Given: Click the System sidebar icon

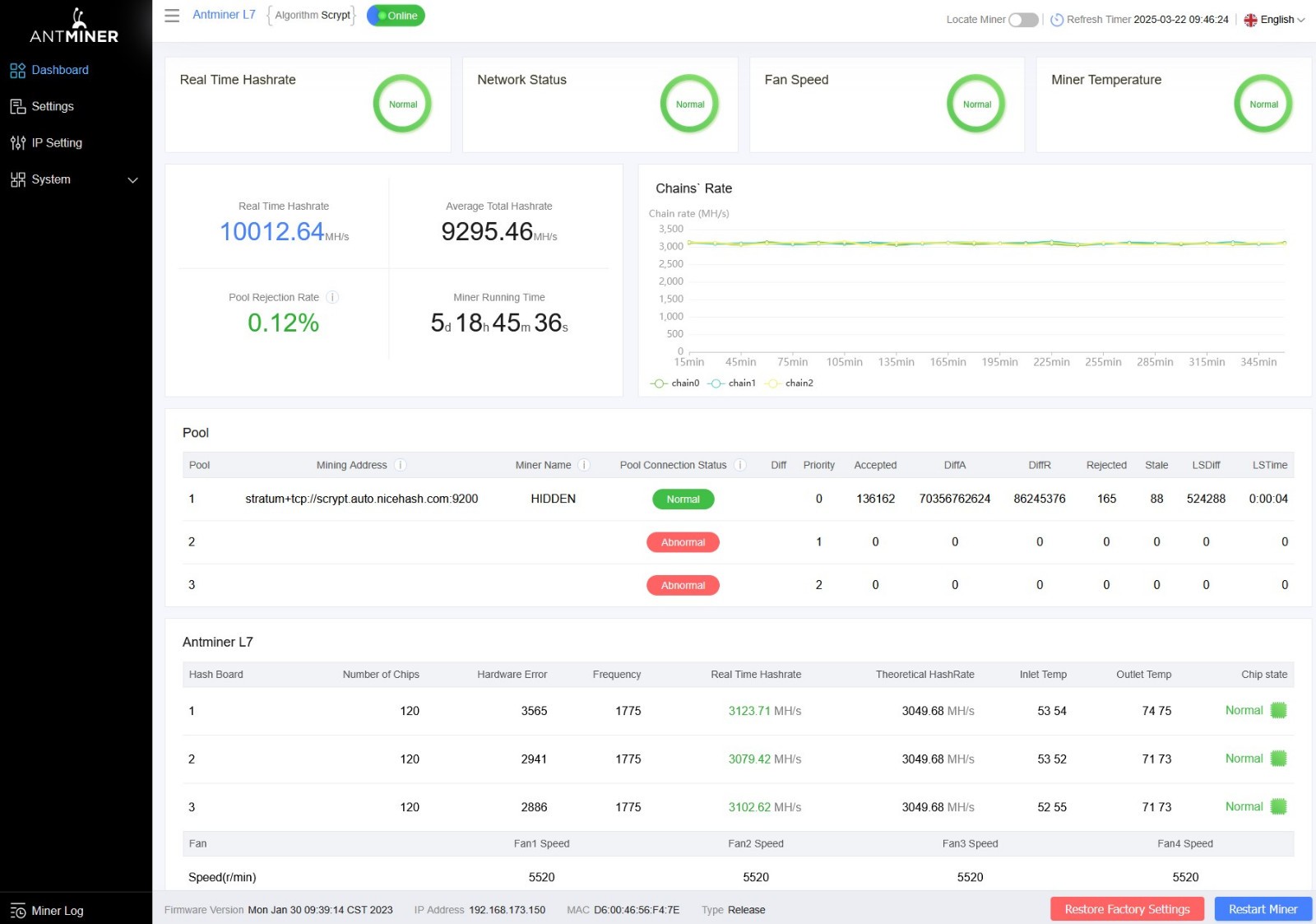Looking at the screenshot, I should pyautogui.click(x=18, y=179).
